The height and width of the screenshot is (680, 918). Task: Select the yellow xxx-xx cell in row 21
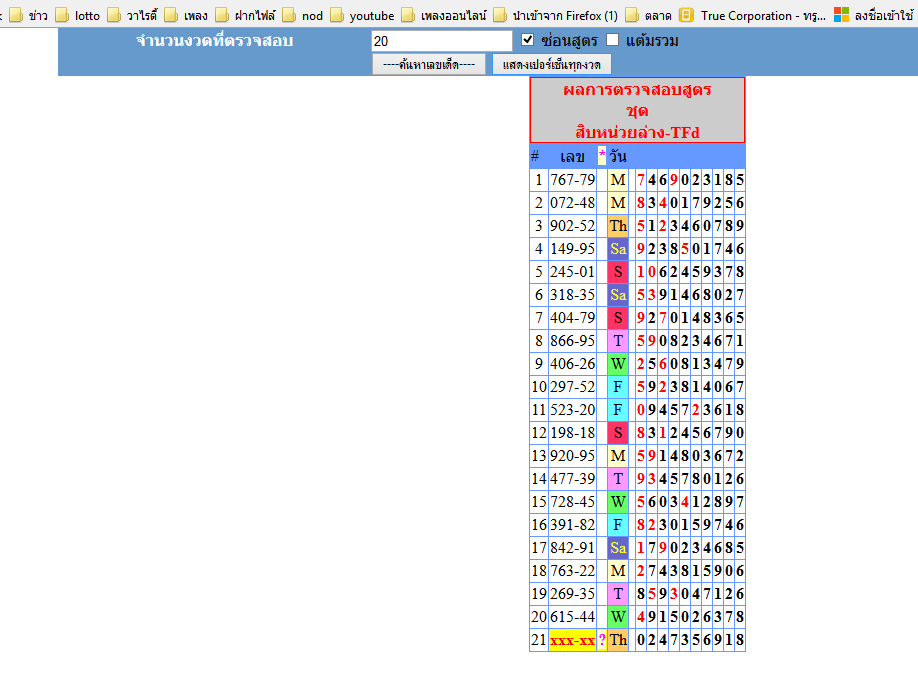point(573,640)
